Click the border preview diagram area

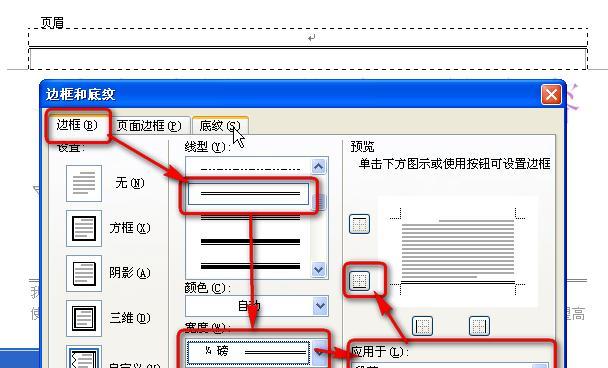coord(458,251)
